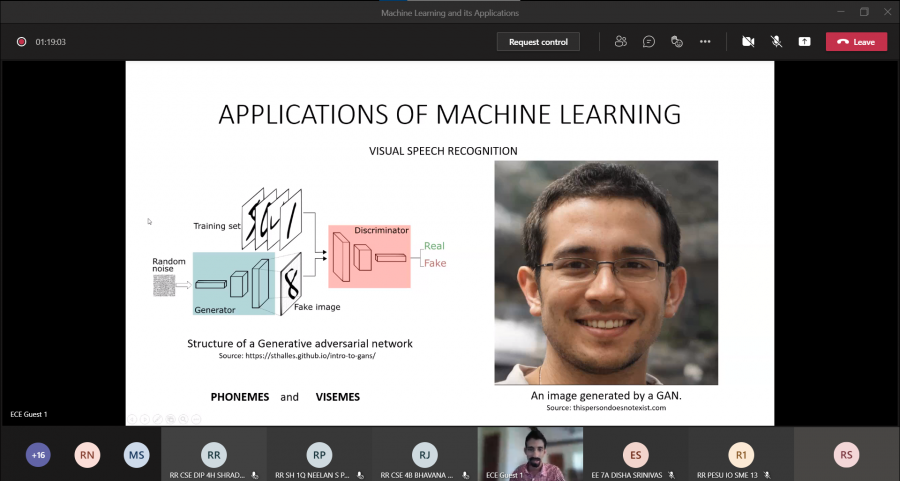Expand the +16 additional participants list
The width and height of the screenshot is (900, 481).
(x=38, y=455)
